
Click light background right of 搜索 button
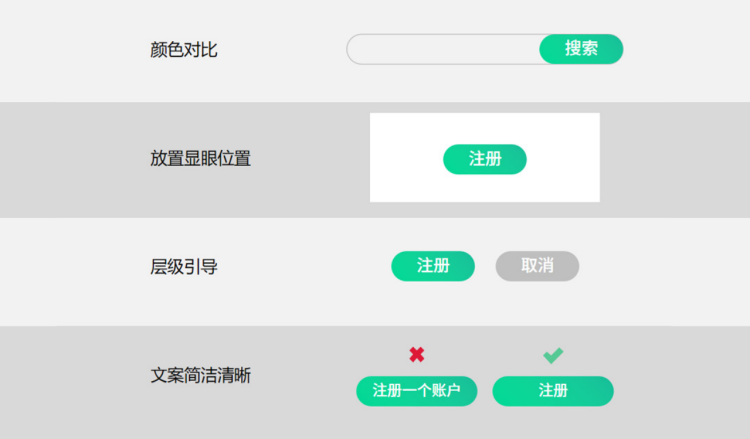(x=684, y=49)
